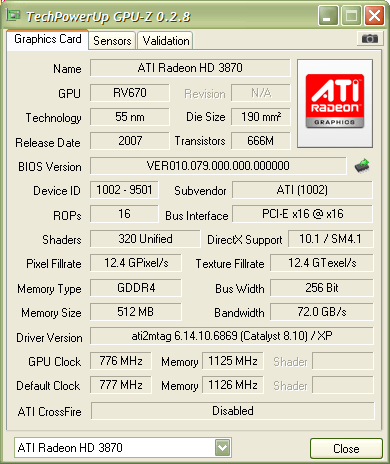Click the DirectX Support value 10.1 / SM4.1
The width and height of the screenshot is (390, 464).
tap(330, 239)
